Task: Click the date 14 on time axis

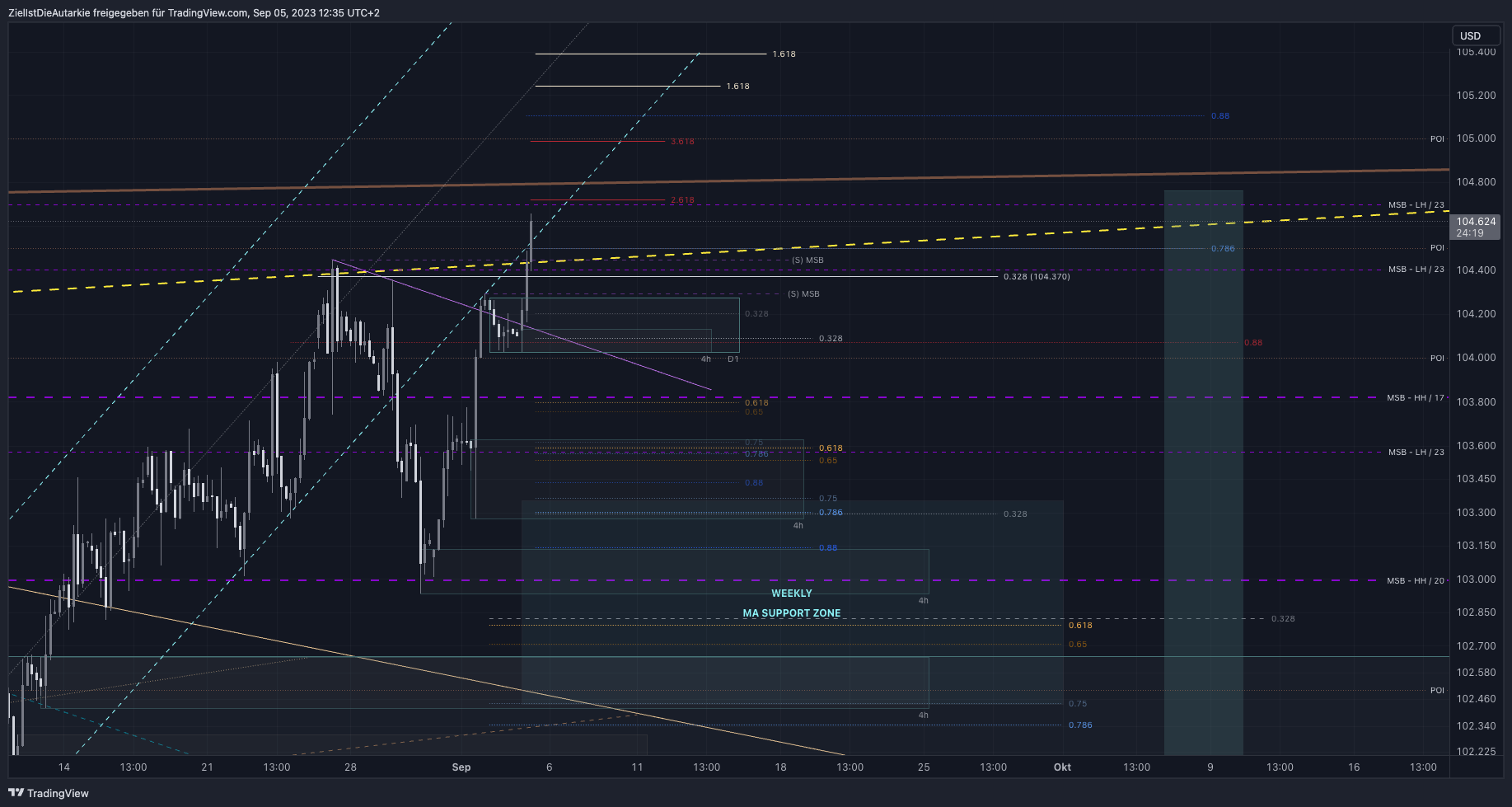Action: coord(64,767)
